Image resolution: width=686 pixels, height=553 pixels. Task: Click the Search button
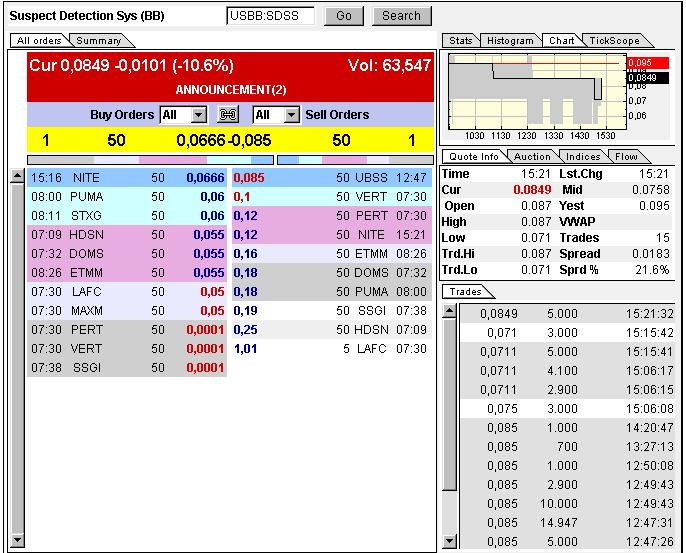tap(401, 16)
